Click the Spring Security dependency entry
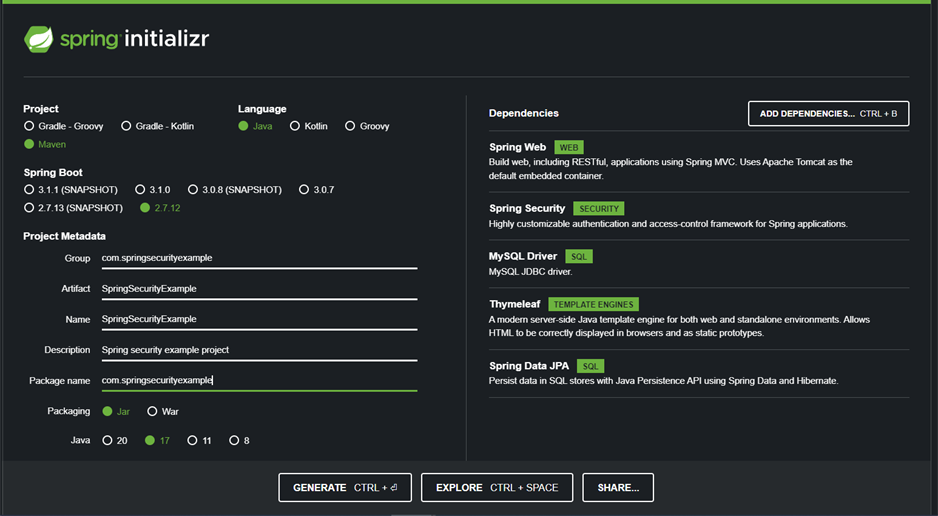This screenshot has height=516, width=938. (527, 209)
